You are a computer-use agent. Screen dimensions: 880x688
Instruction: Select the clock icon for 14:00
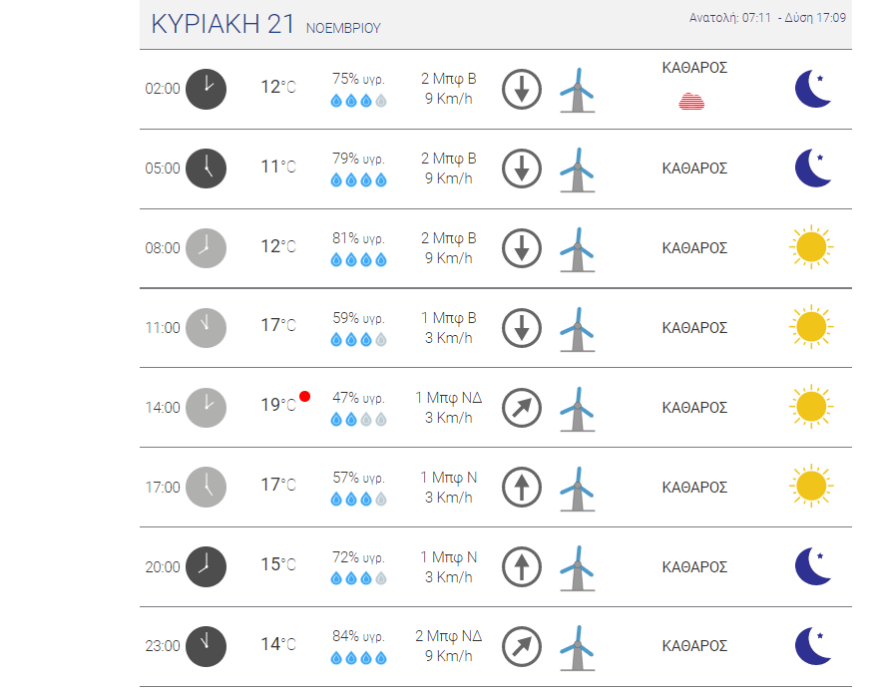click(206, 407)
